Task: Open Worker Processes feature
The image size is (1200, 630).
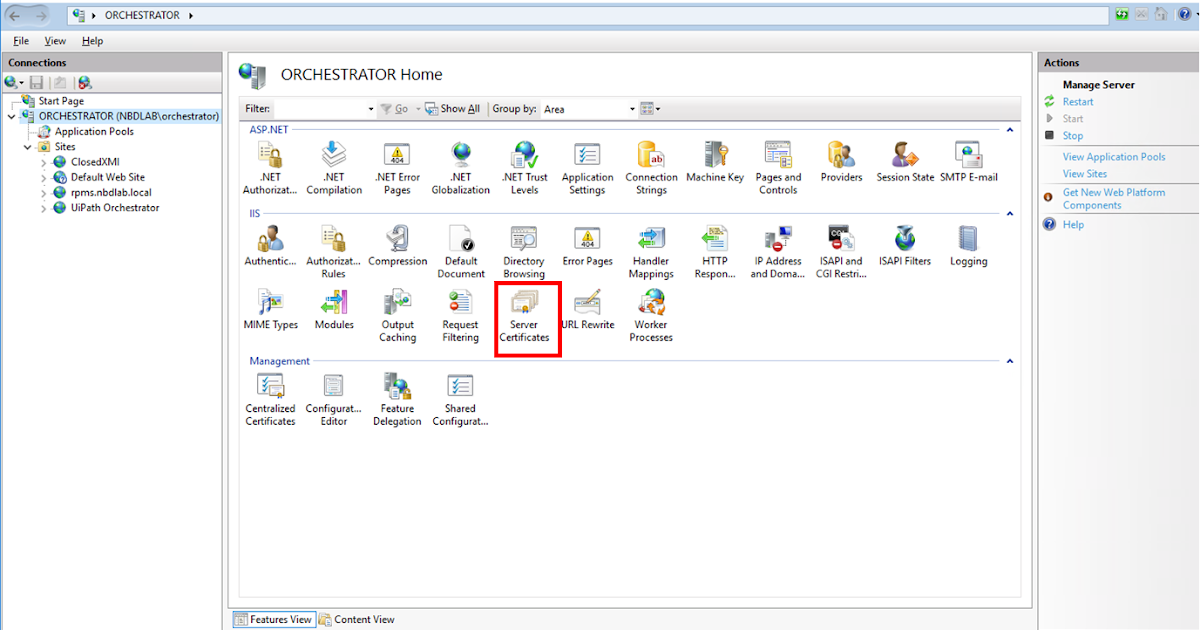Action: tap(651, 316)
